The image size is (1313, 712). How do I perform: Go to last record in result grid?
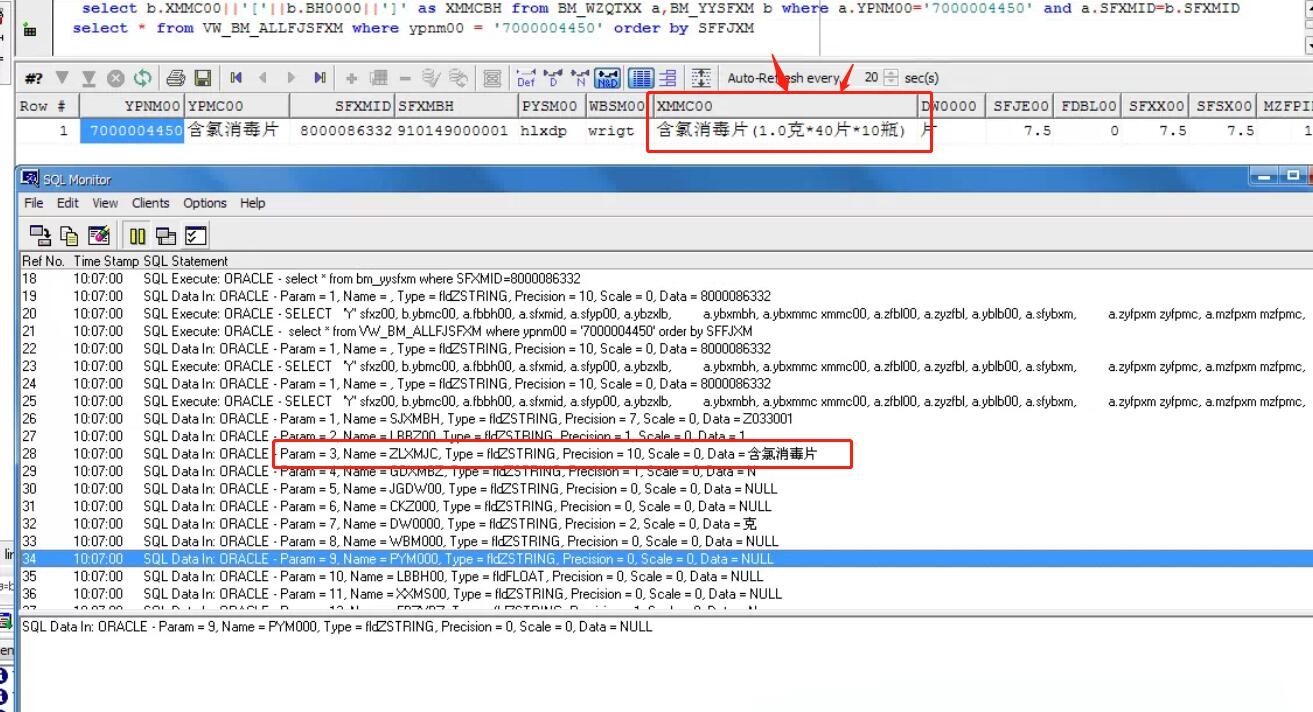pyautogui.click(x=319, y=78)
